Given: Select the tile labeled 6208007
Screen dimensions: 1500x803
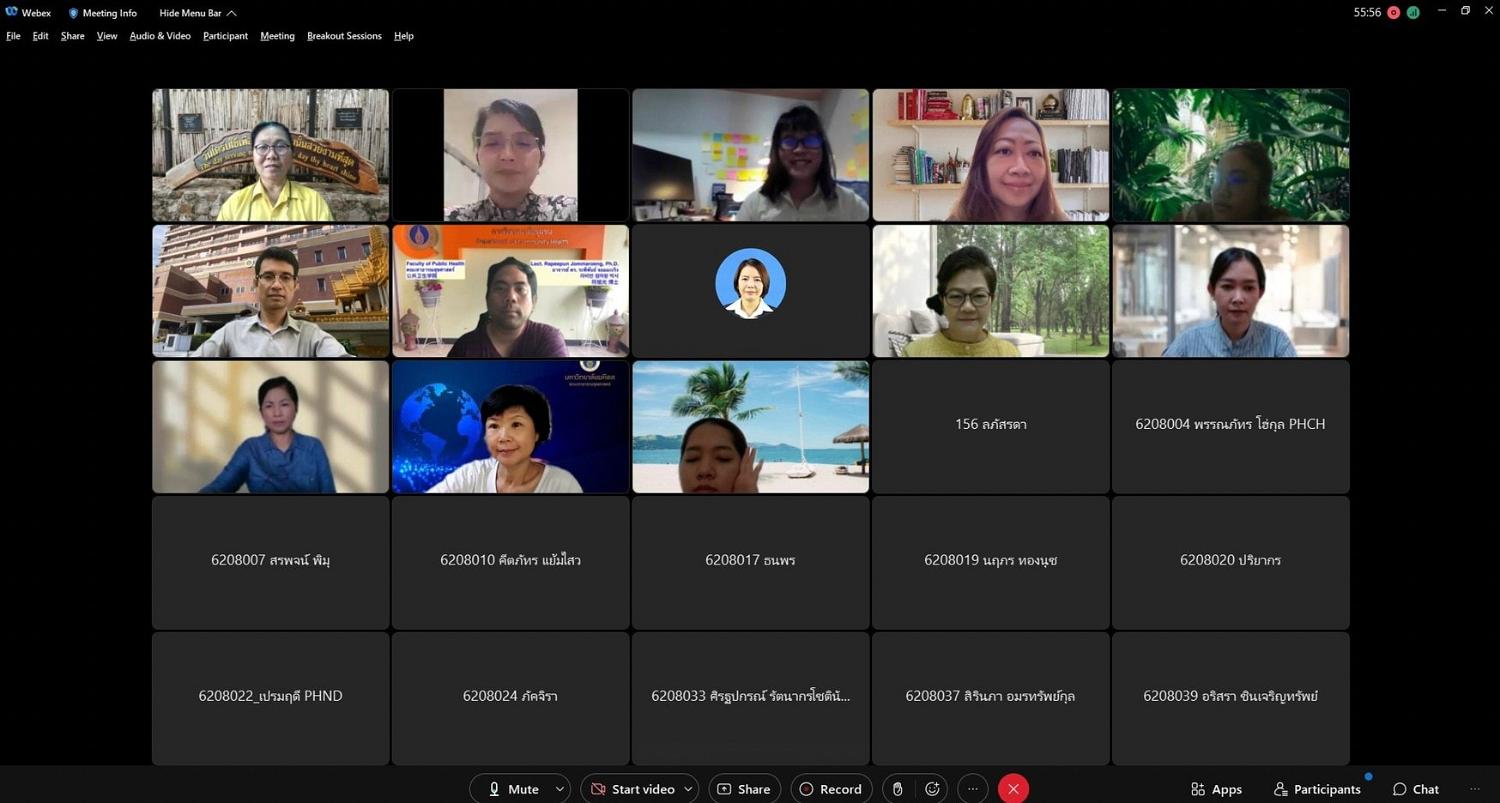Looking at the screenshot, I should point(271,563).
